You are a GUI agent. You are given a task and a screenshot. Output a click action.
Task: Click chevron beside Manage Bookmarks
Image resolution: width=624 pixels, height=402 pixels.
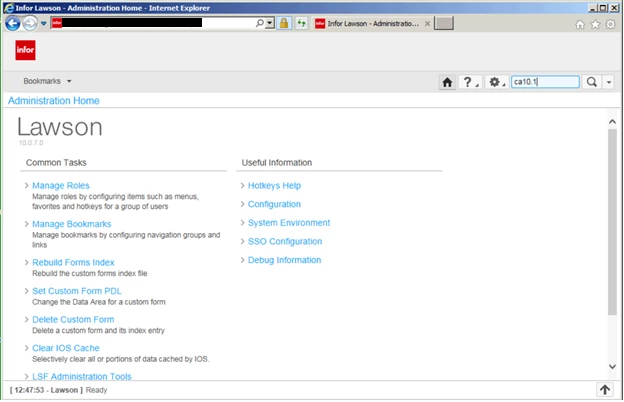[26, 224]
